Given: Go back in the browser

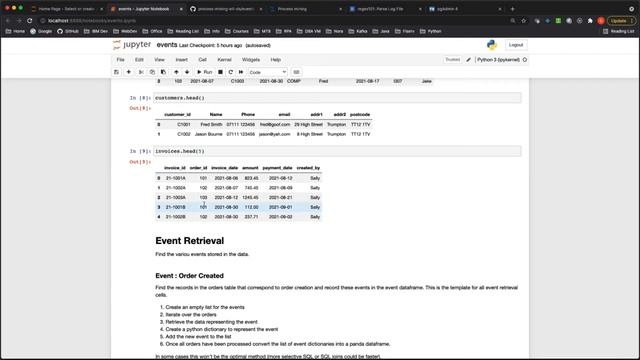Looking at the screenshot, I should coord(7,20).
